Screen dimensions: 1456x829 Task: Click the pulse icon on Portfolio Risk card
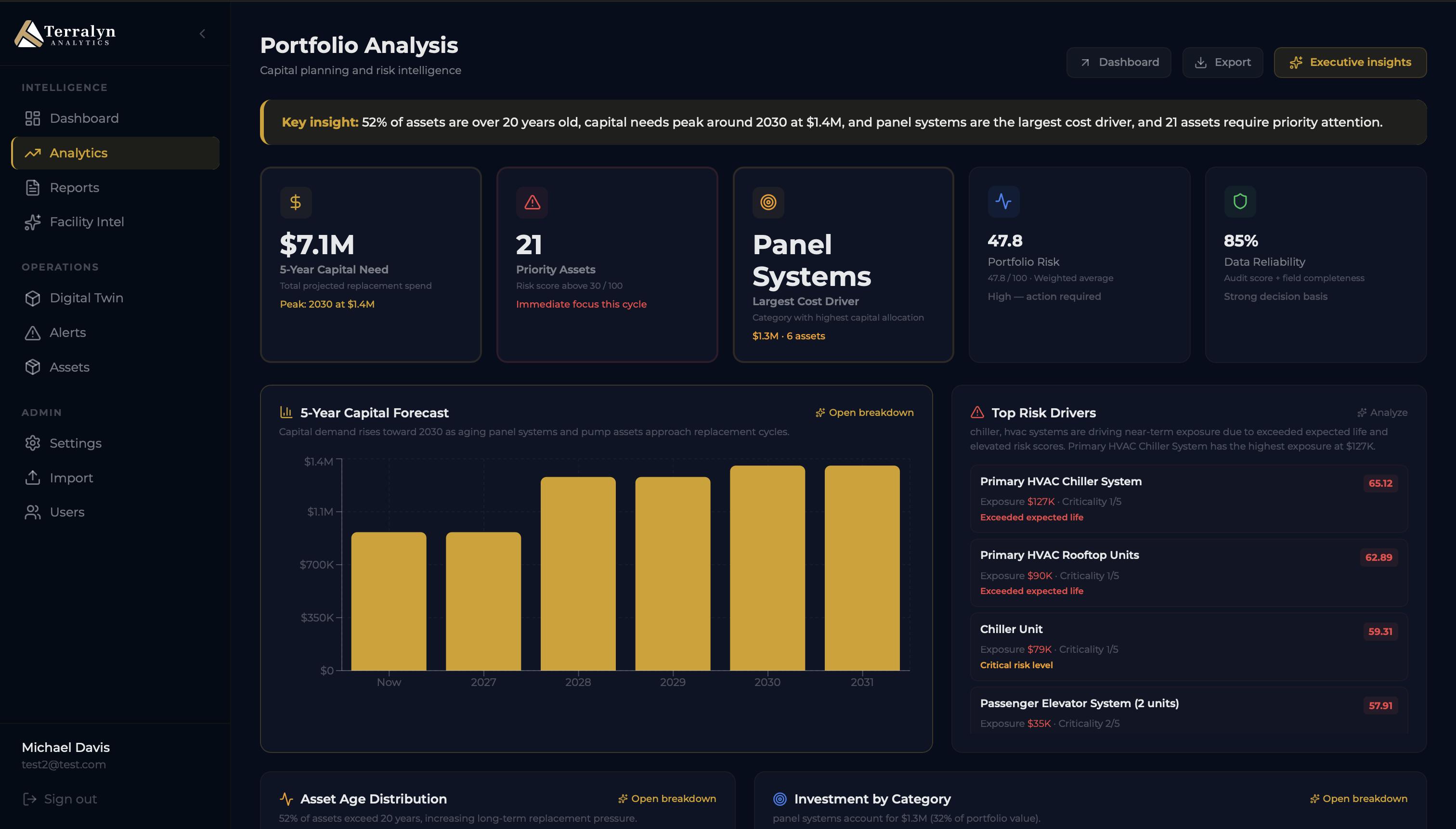coord(1003,201)
